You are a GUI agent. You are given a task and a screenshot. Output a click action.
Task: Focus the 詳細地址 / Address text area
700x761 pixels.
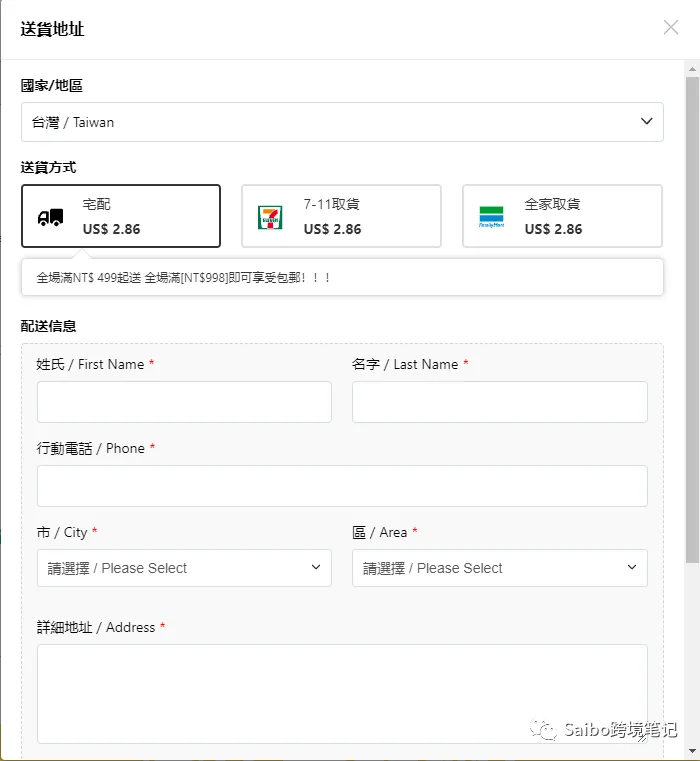tap(342, 694)
